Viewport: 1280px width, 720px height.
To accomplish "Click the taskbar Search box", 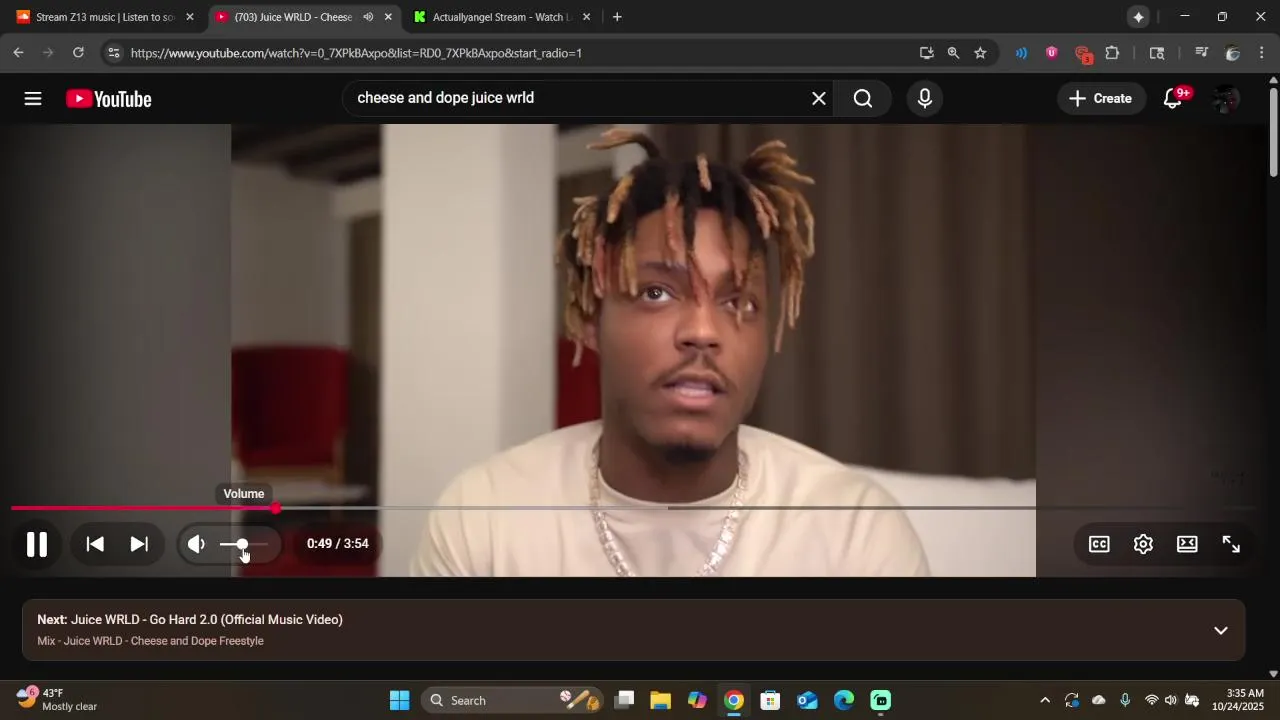I will [x=512, y=700].
